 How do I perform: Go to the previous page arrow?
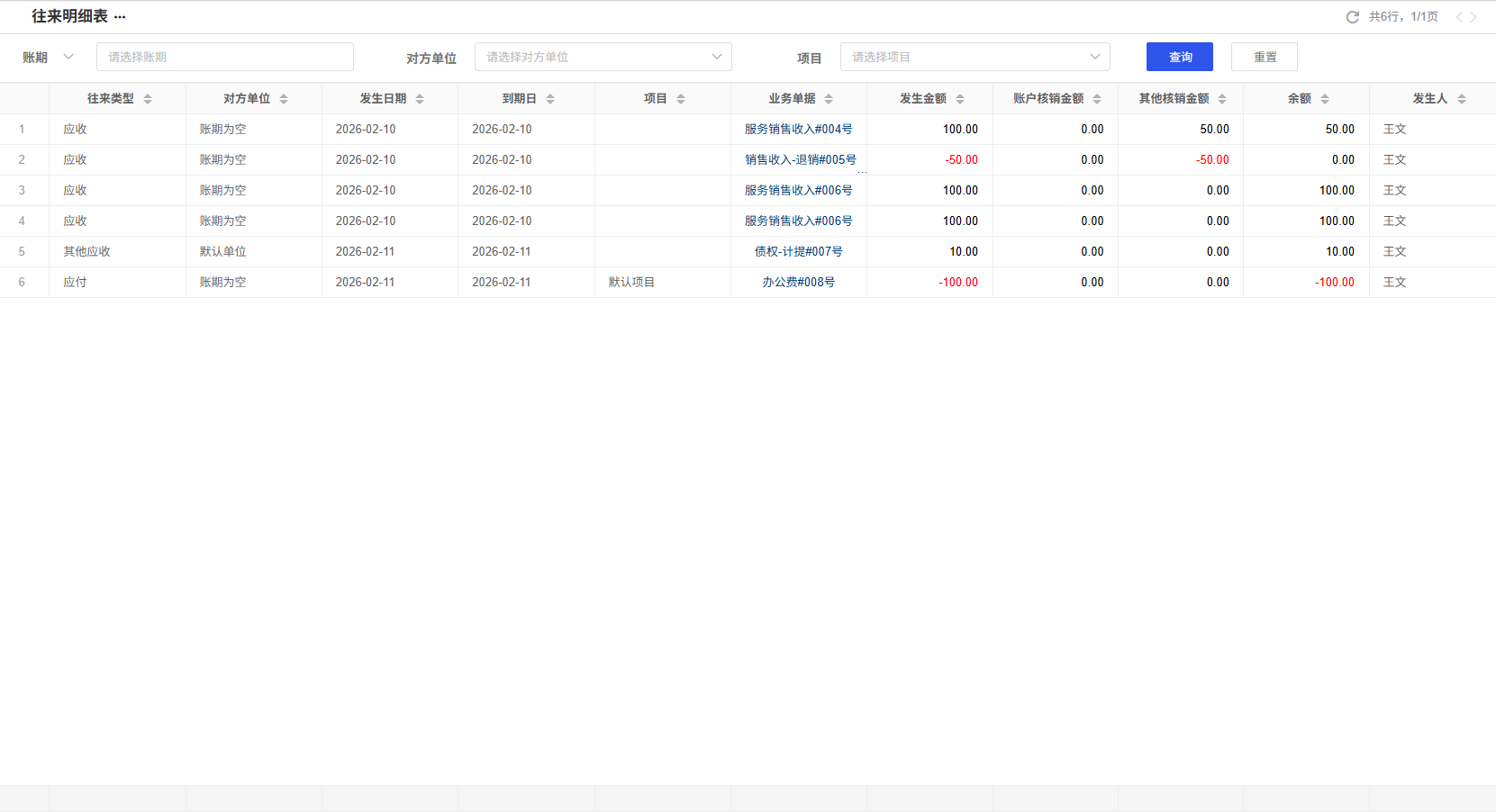click(x=1458, y=17)
